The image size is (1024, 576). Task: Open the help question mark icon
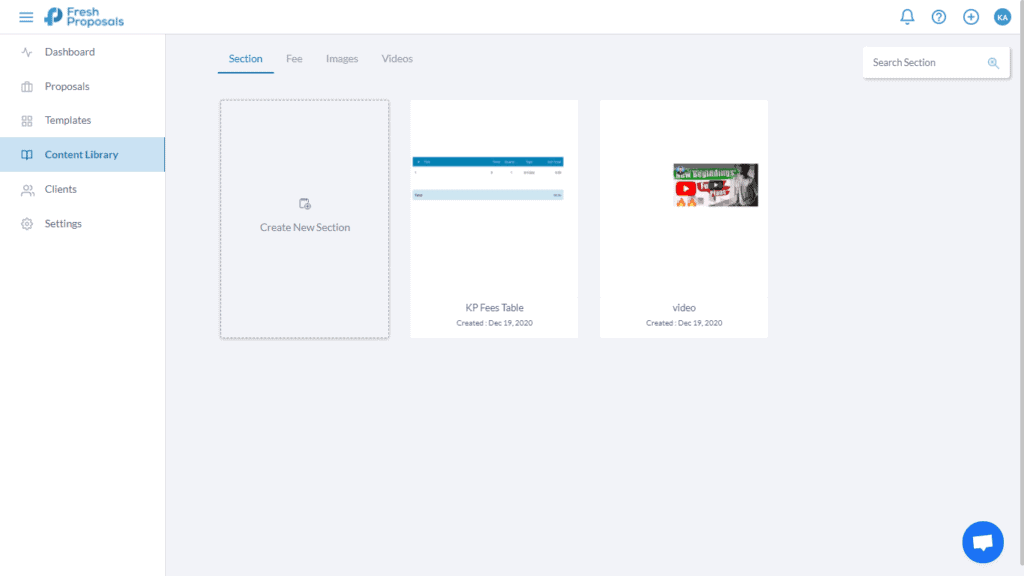(x=939, y=16)
